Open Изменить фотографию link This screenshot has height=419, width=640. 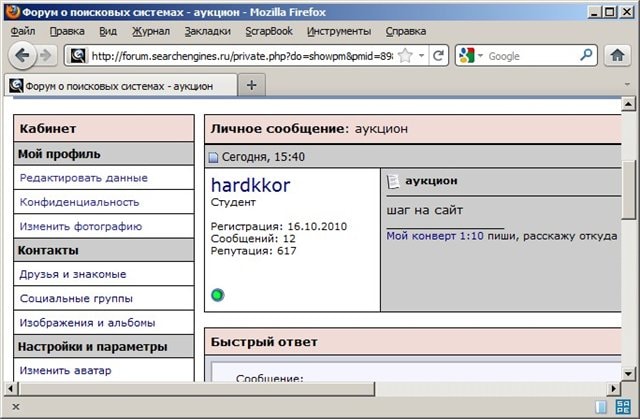(81, 226)
